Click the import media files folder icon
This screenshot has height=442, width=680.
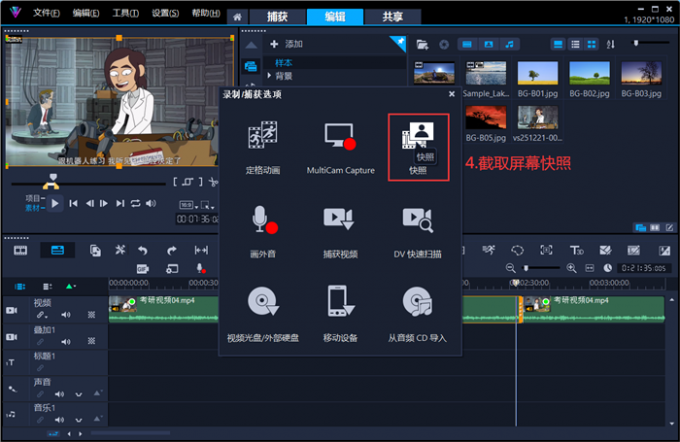click(422, 44)
